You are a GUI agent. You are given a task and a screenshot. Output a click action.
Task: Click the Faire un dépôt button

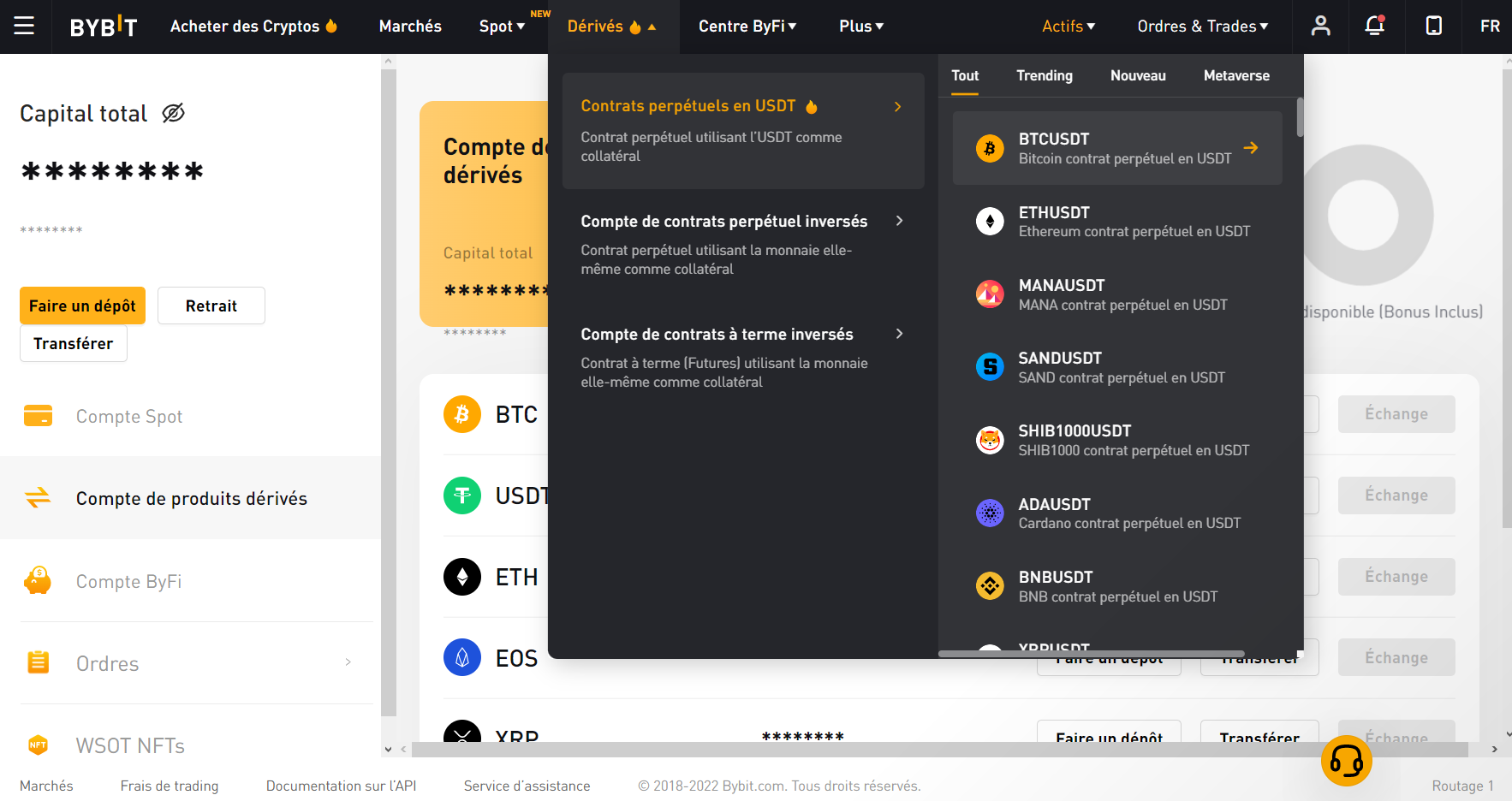[x=82, y=306]
